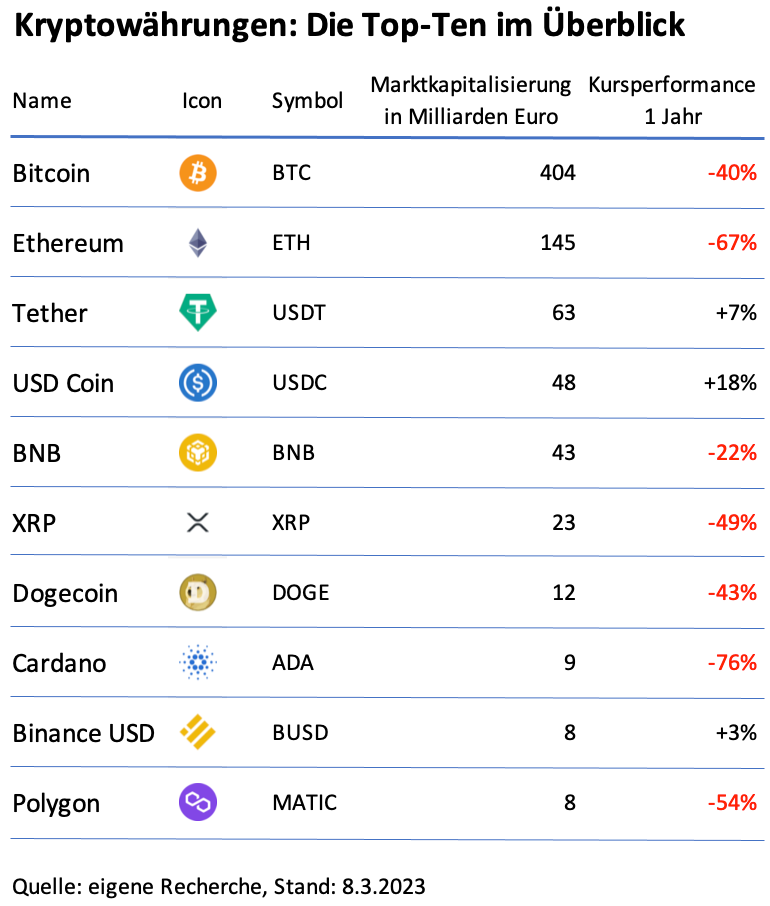Click Ethereum's -67% performance value

(731, 243)
